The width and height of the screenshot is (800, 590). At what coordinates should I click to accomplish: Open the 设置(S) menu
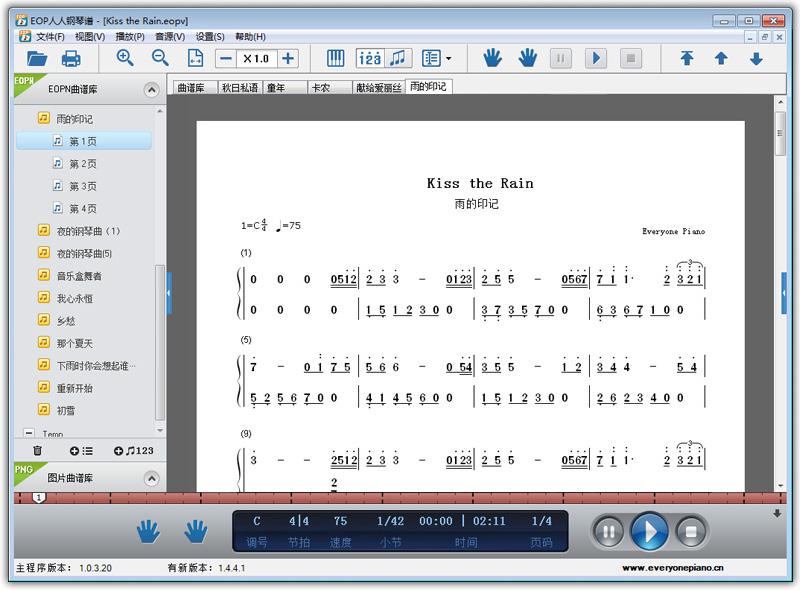[210, 37]
